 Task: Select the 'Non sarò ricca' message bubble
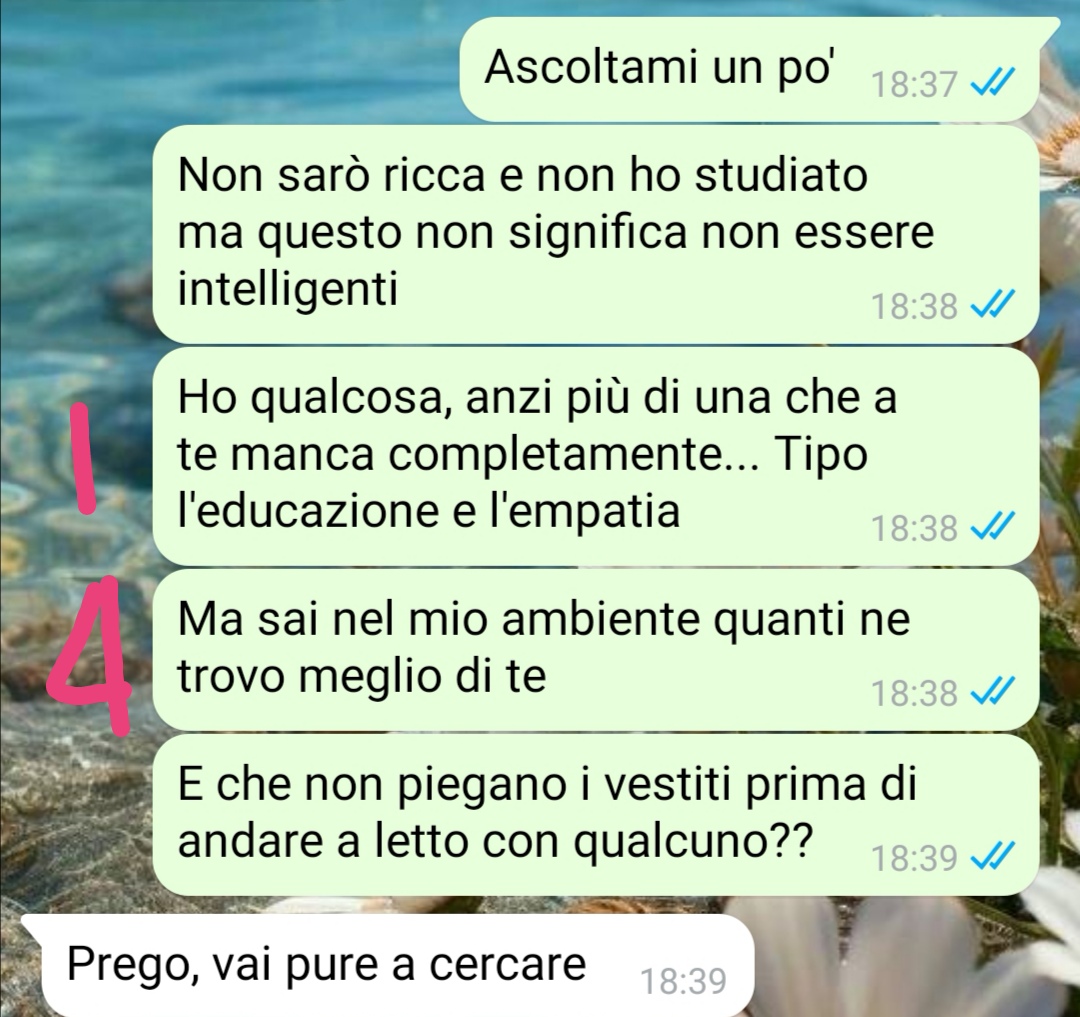point(595,234)
